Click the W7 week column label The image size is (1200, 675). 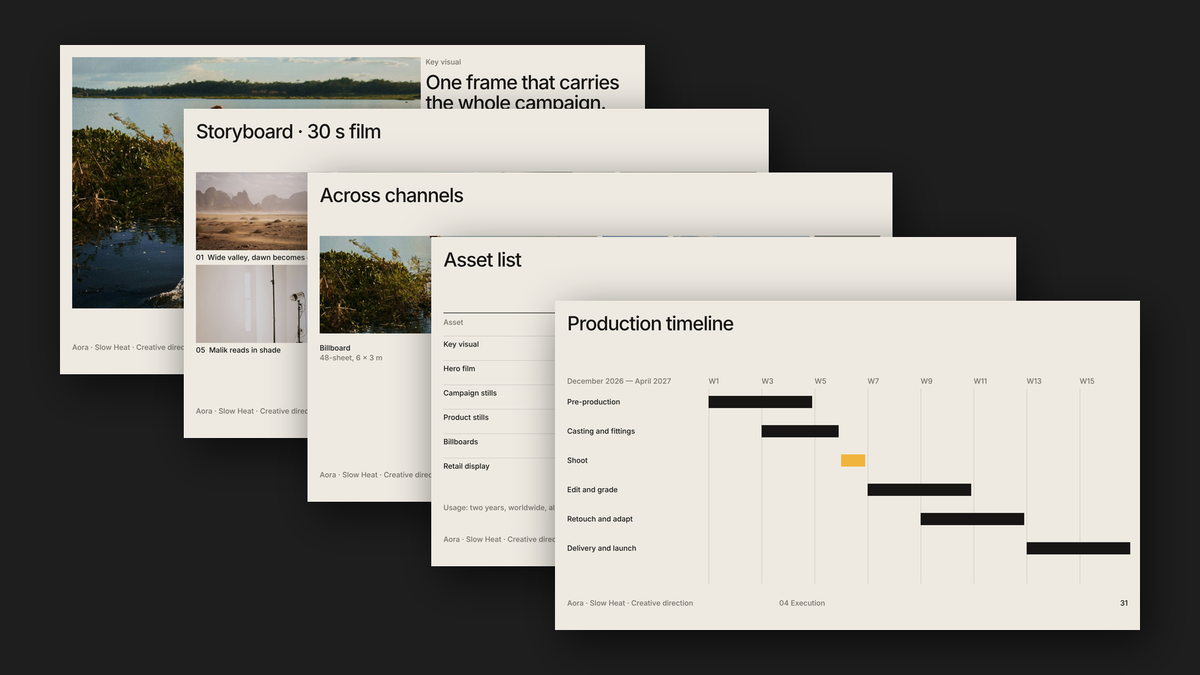[873, 381]
